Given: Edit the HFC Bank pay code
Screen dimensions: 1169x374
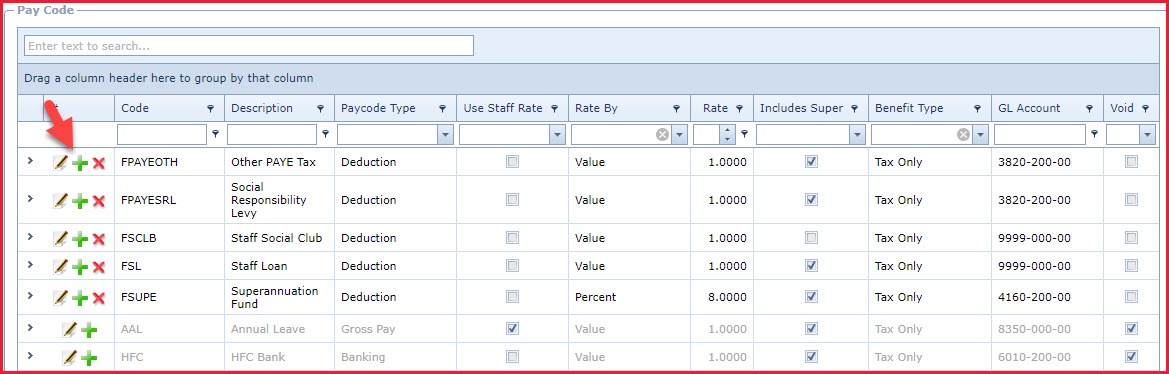Looking at the screenshot, I should [69, 358].
